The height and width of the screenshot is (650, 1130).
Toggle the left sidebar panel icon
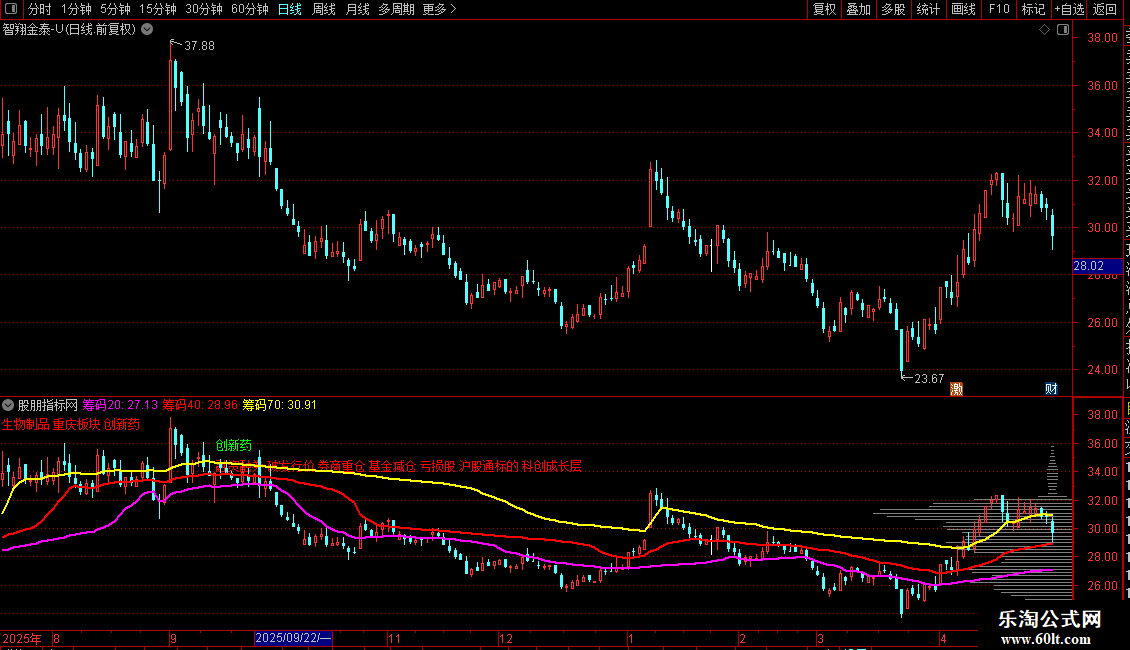(11, 9)
